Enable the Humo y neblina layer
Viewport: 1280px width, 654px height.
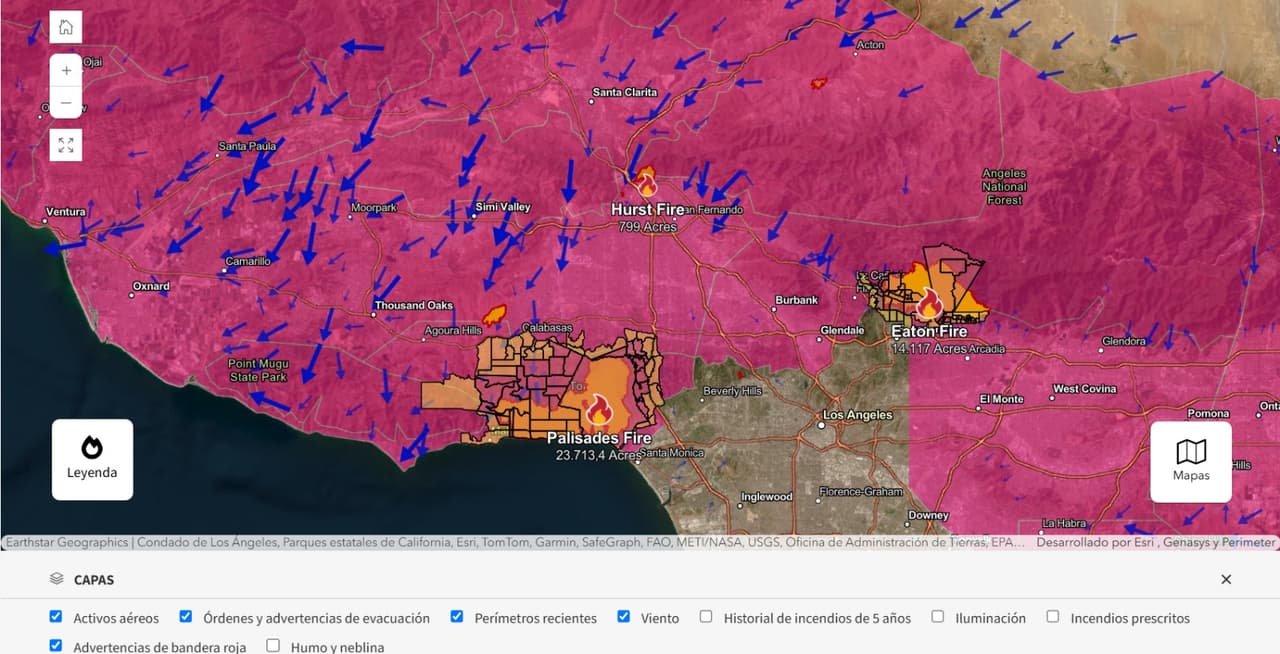pos(272,647)
